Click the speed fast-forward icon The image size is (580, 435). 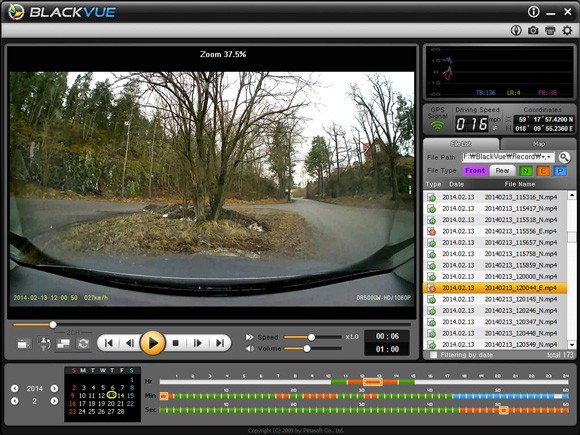point(250,337)
